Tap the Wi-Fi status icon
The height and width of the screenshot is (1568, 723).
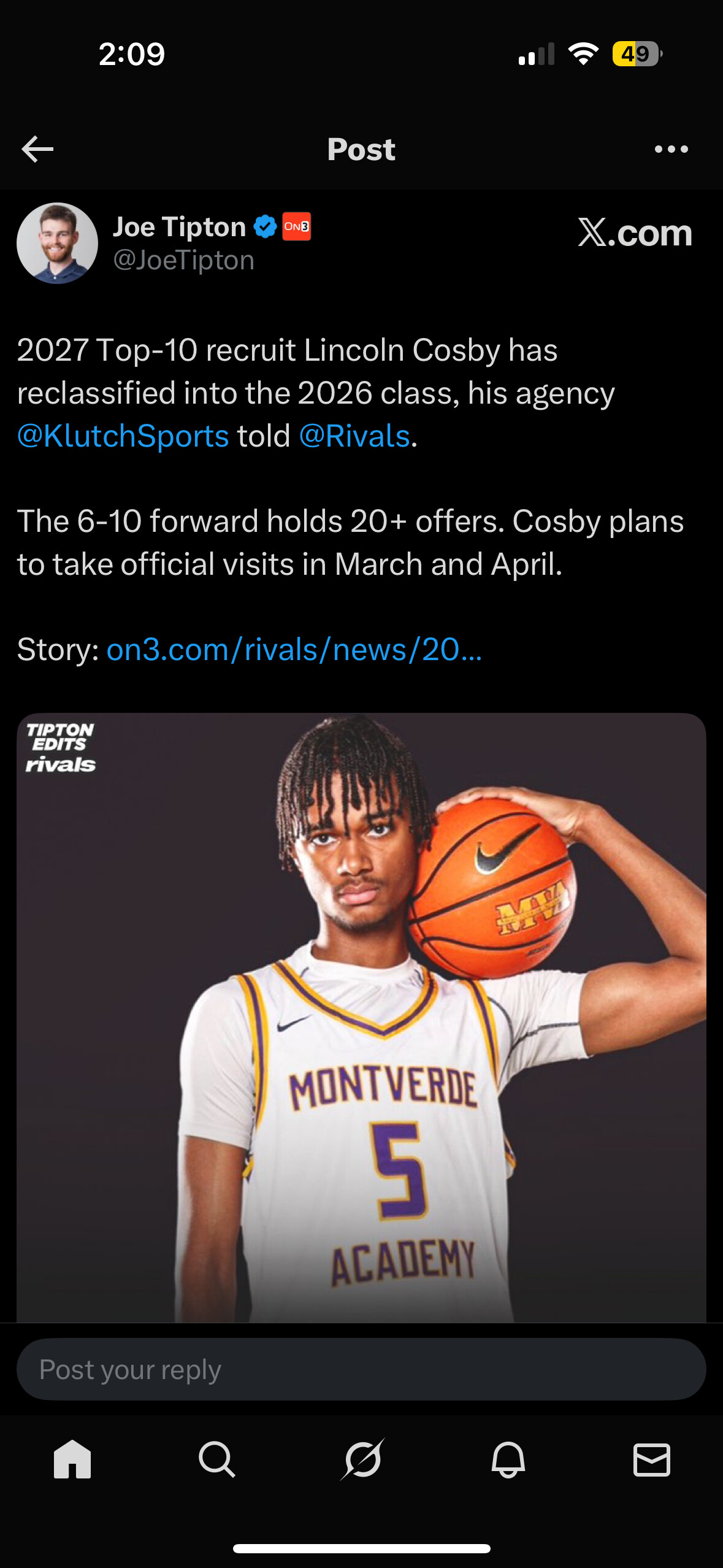pyautogui.click(x=583, y=54)
